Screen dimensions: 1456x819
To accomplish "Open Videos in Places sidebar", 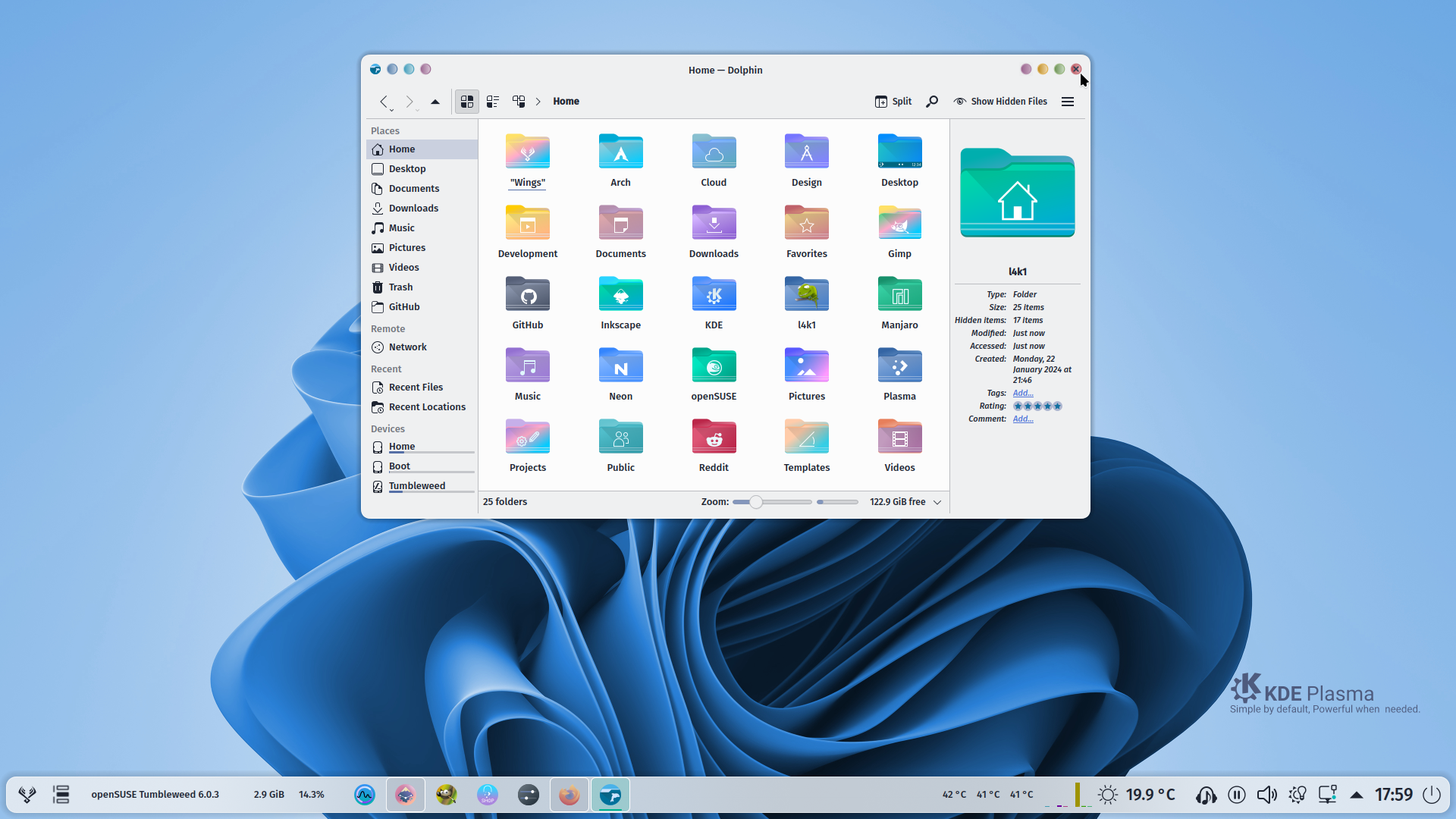I will 422,268.
